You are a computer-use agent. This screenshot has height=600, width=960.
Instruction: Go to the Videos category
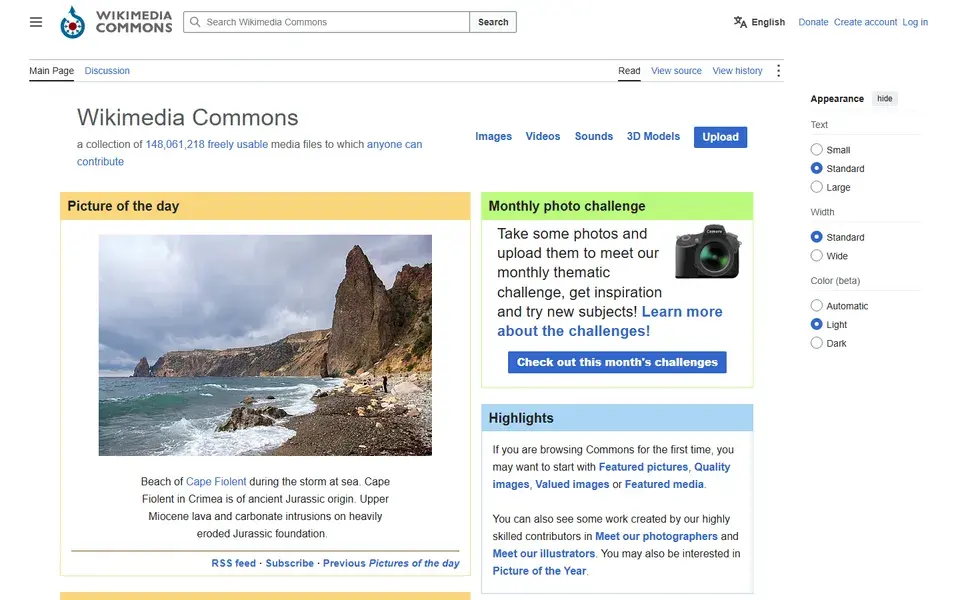542,137
